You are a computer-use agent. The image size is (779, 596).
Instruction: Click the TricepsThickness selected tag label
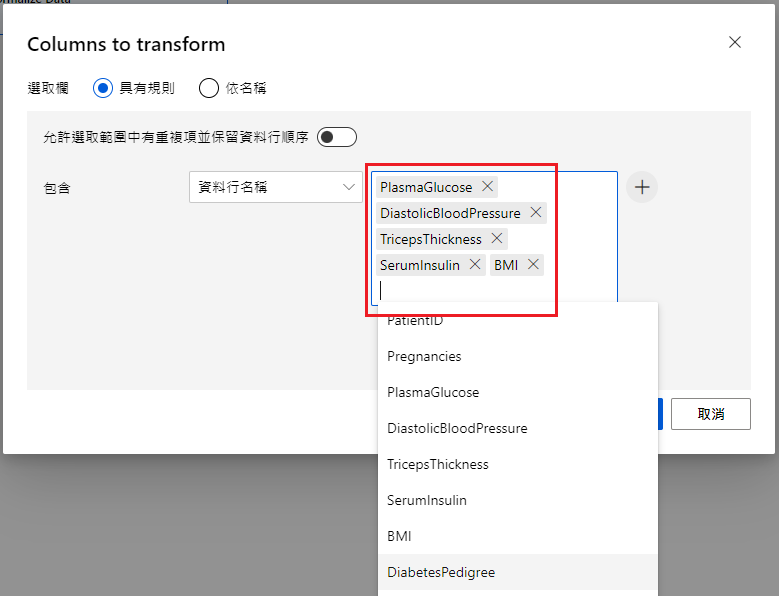pyautogui.click(x=431, y=239)
